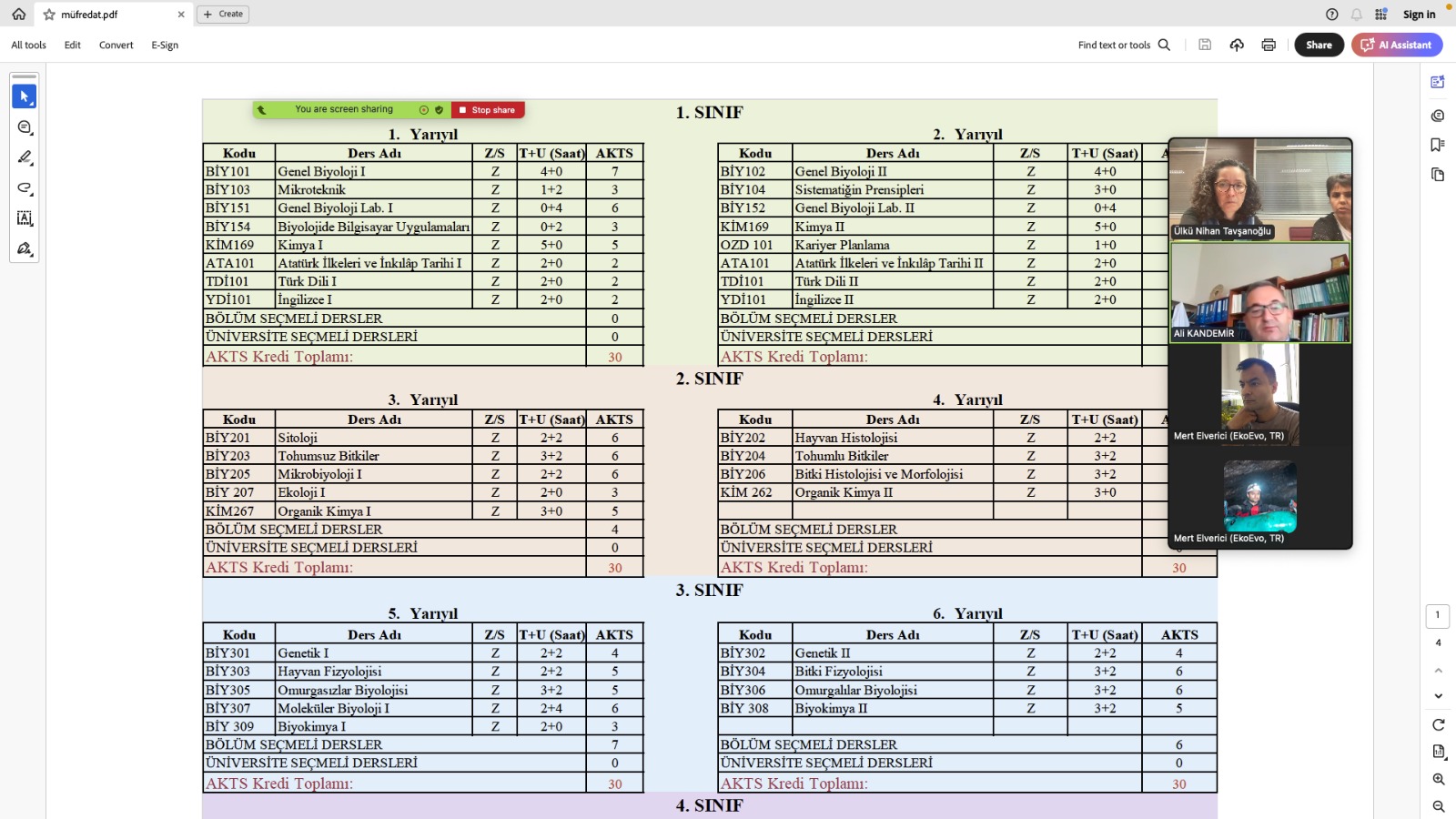Click the recording indicator in sharing bar

click(424, 110)
